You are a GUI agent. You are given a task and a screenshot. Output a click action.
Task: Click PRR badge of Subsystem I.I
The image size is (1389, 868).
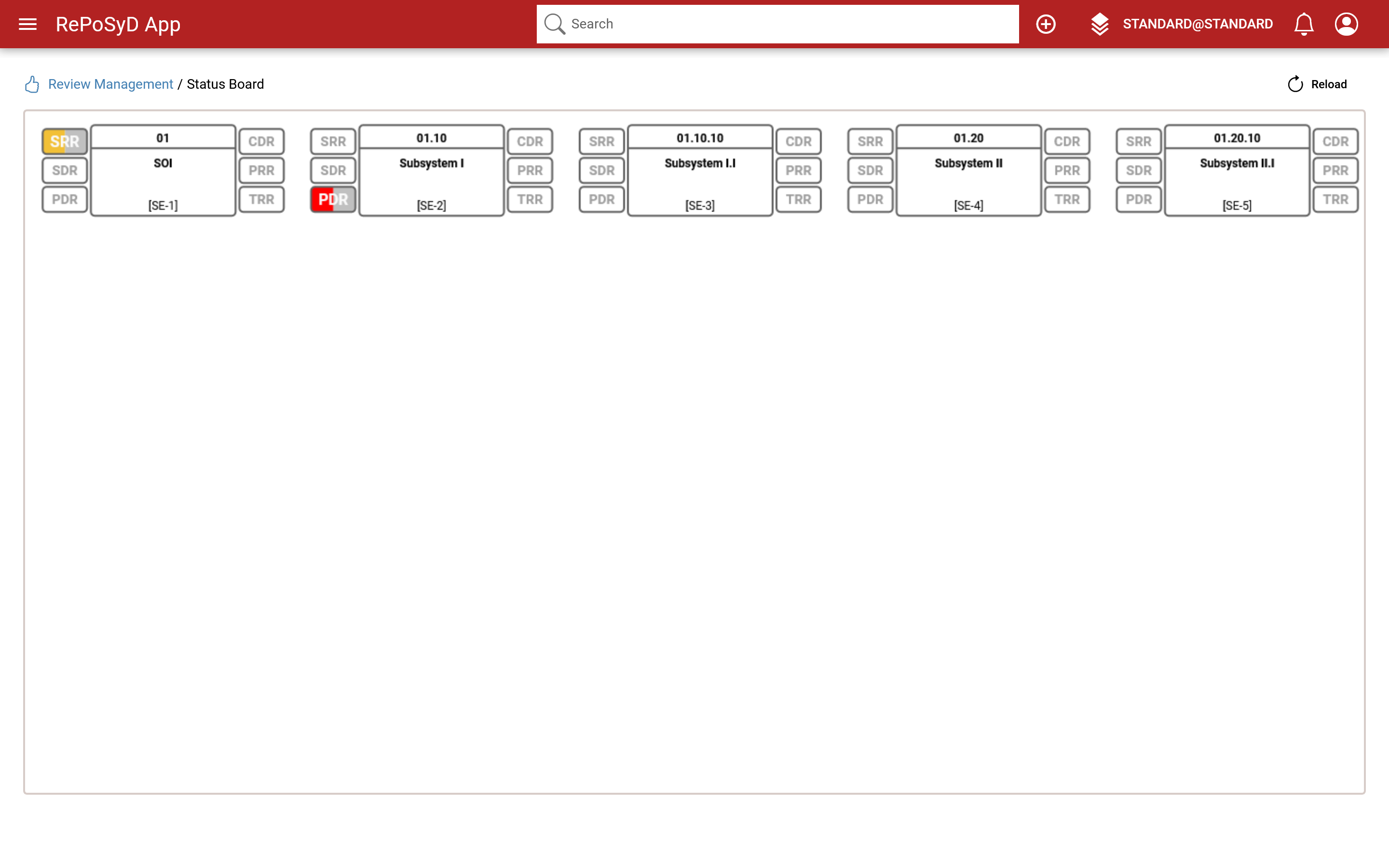(x=798, y=171)
